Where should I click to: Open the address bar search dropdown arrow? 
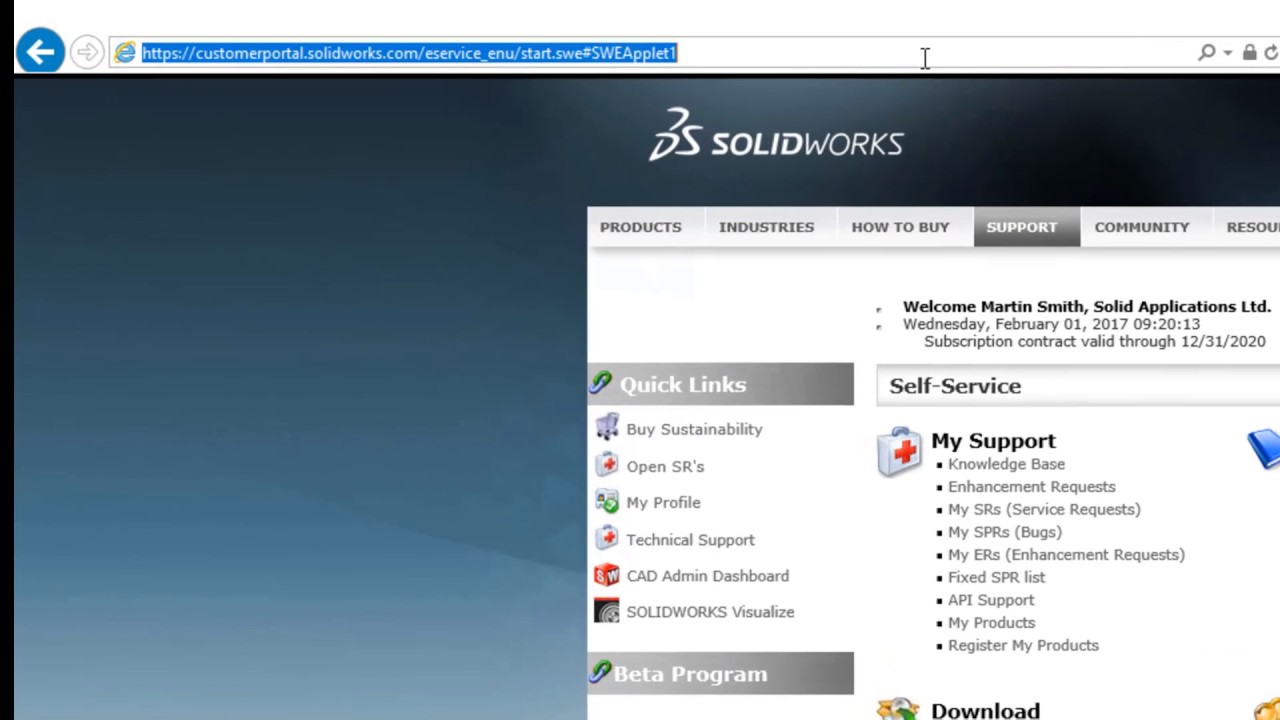[x=1228, y=54]
